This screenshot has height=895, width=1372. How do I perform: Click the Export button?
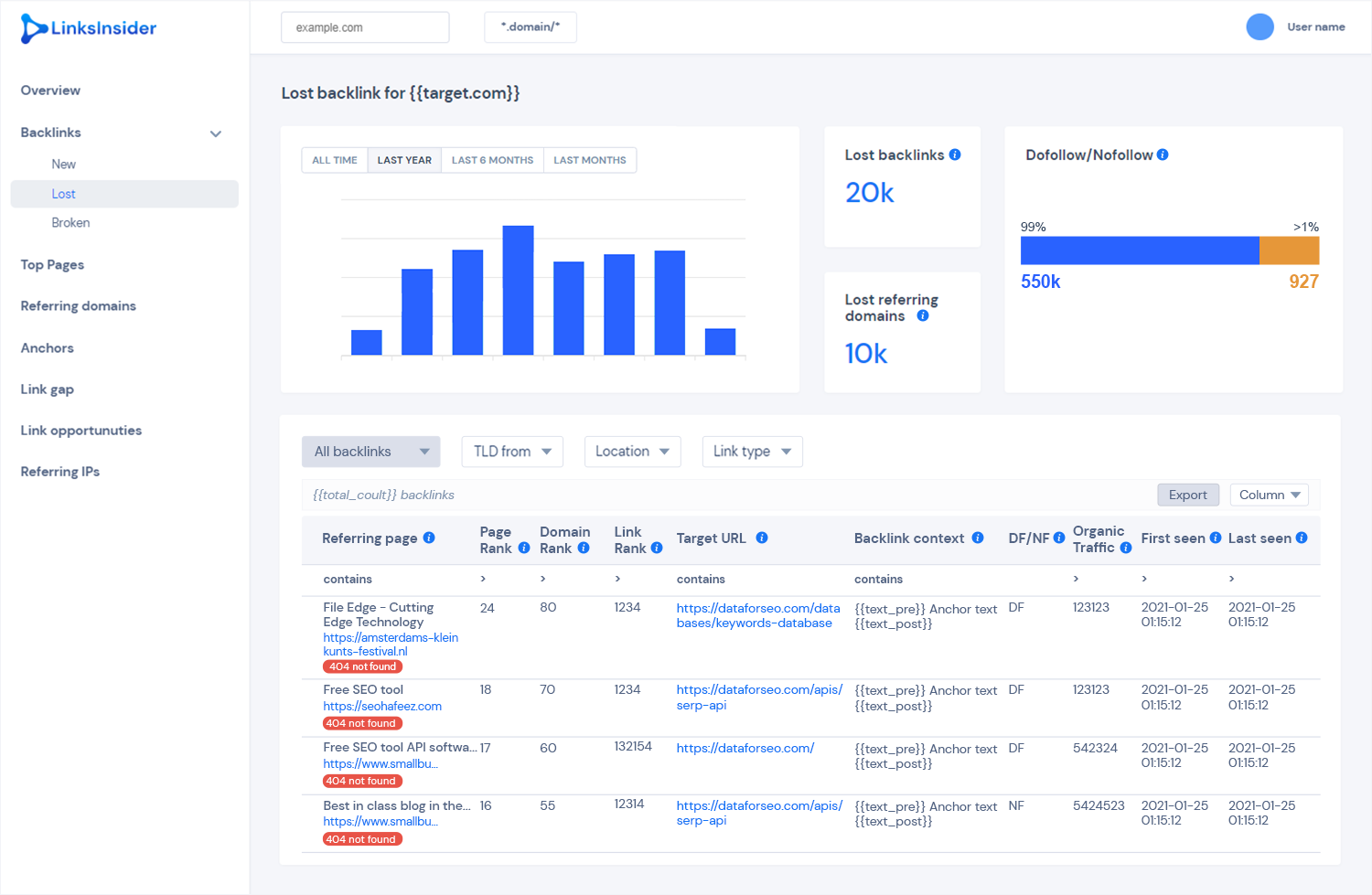click(x=1188, y=495)
